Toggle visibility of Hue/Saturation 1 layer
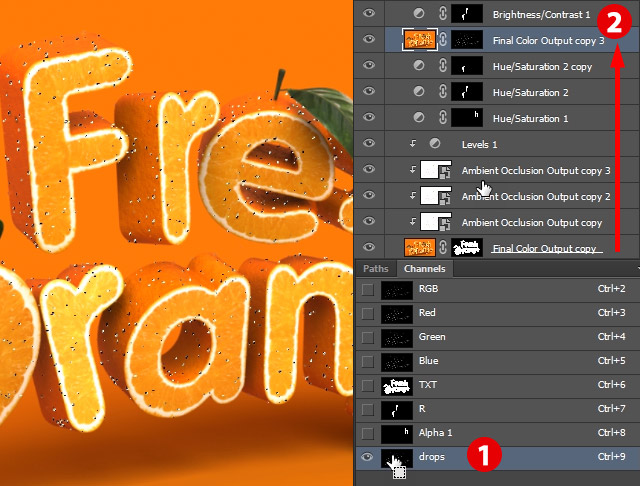The image size is (640, 486). pos(369,117)
